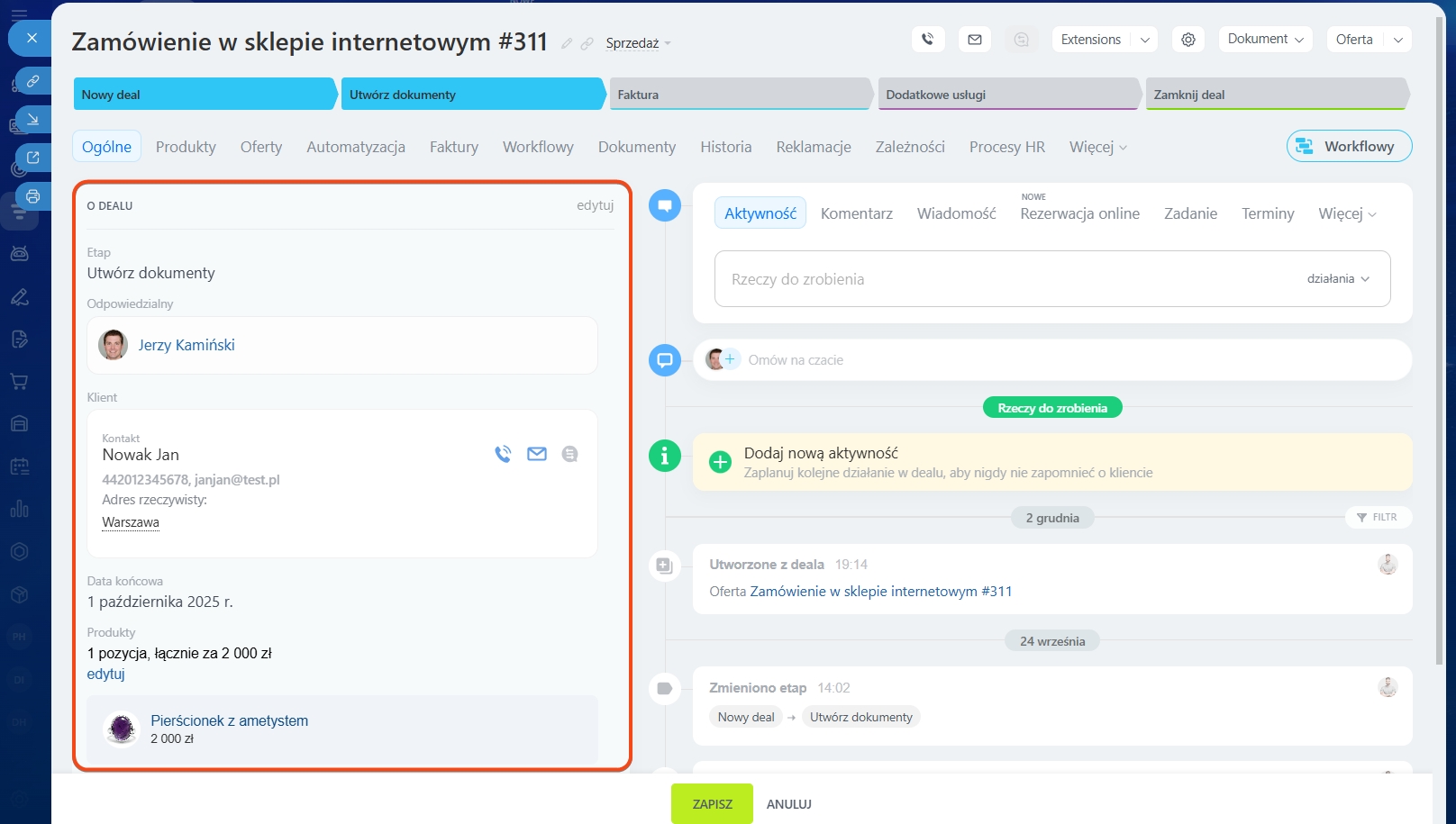1456x824 pixels.
Task: Call contact Nowak Jan via phone icon
Action: click(x=503, y=454)
